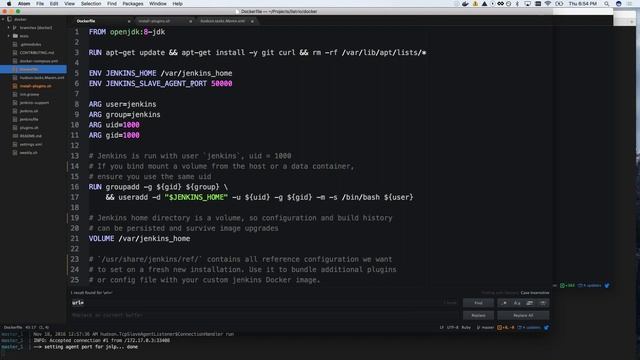Open the Edit menu
Viewport: 640px width, 360px height.
point(54,4)
